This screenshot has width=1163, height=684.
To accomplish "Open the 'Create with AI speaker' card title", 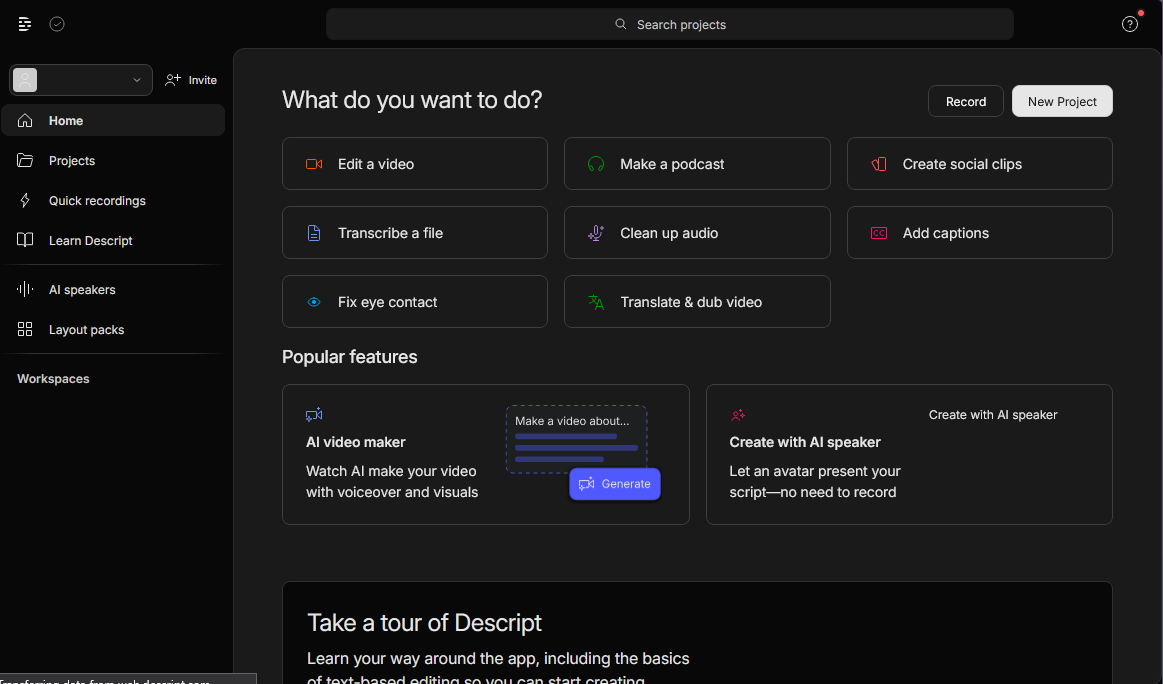I will (x=805, y=442).
